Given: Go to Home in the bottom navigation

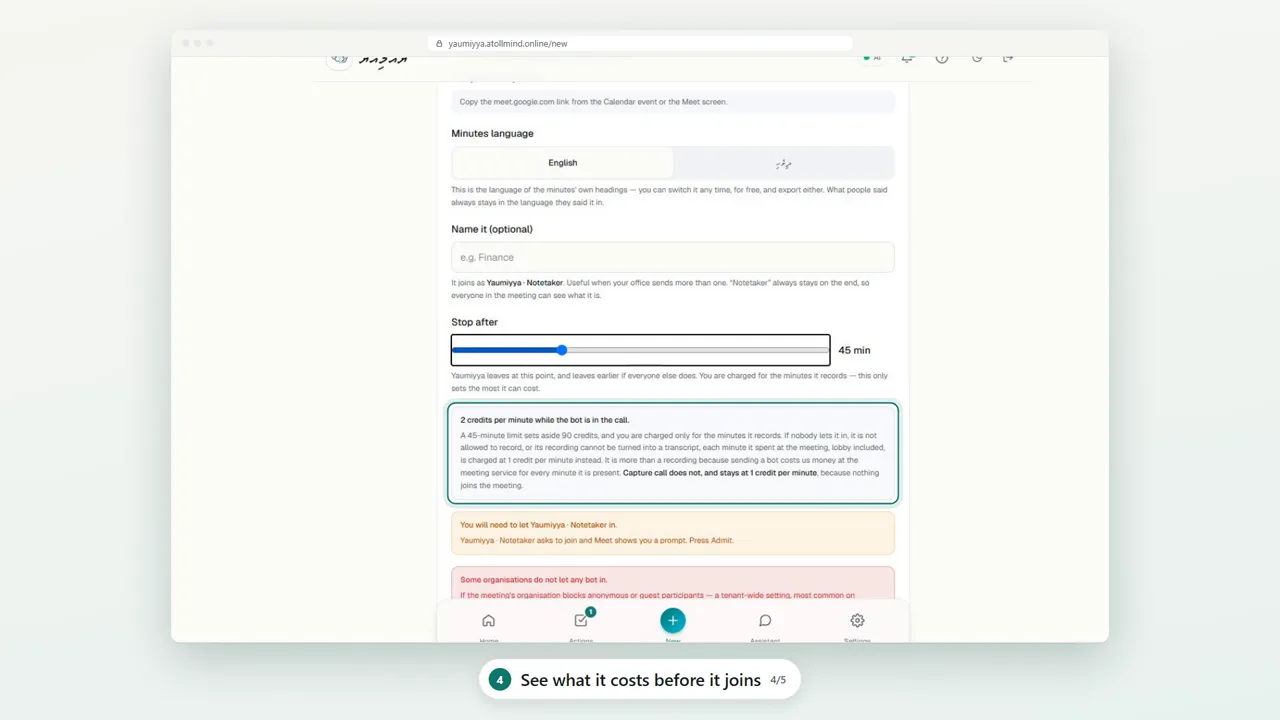Looking at the screenshot, I should [488, 625].
